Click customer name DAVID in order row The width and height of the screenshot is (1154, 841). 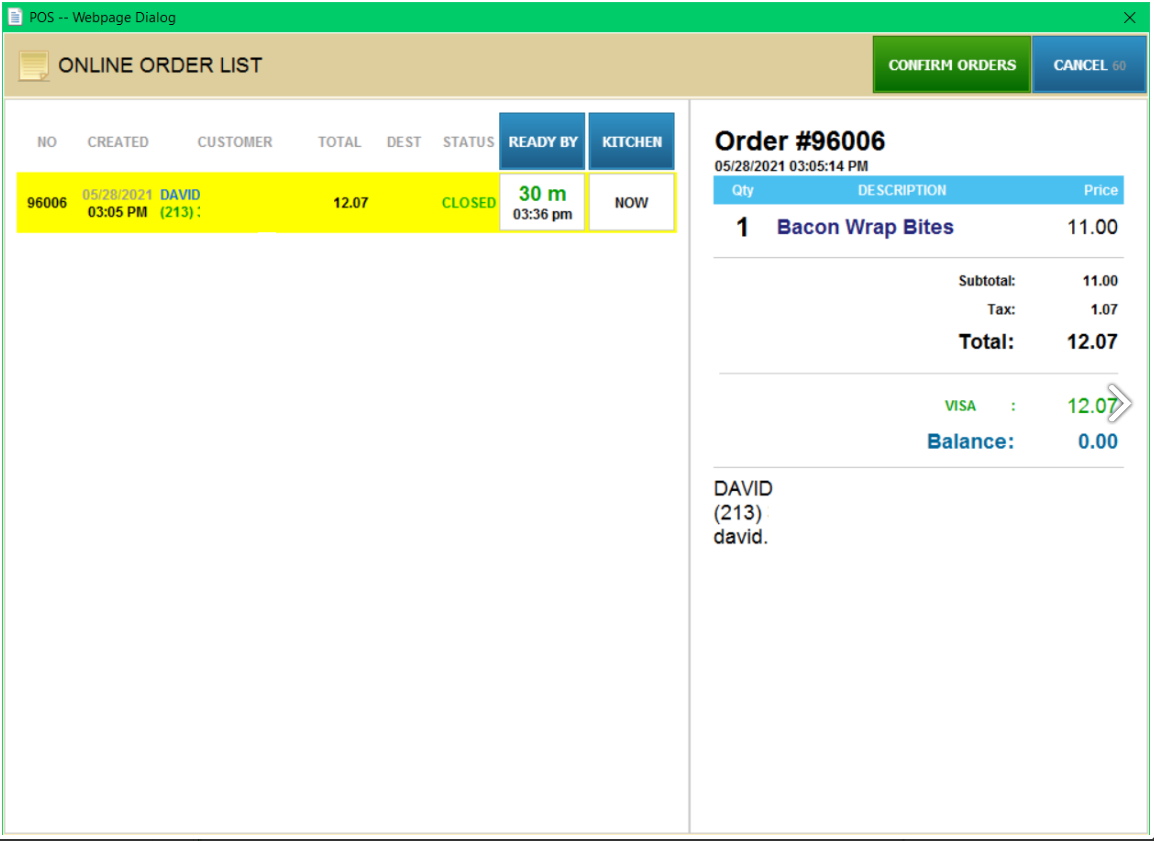point(180,194)
